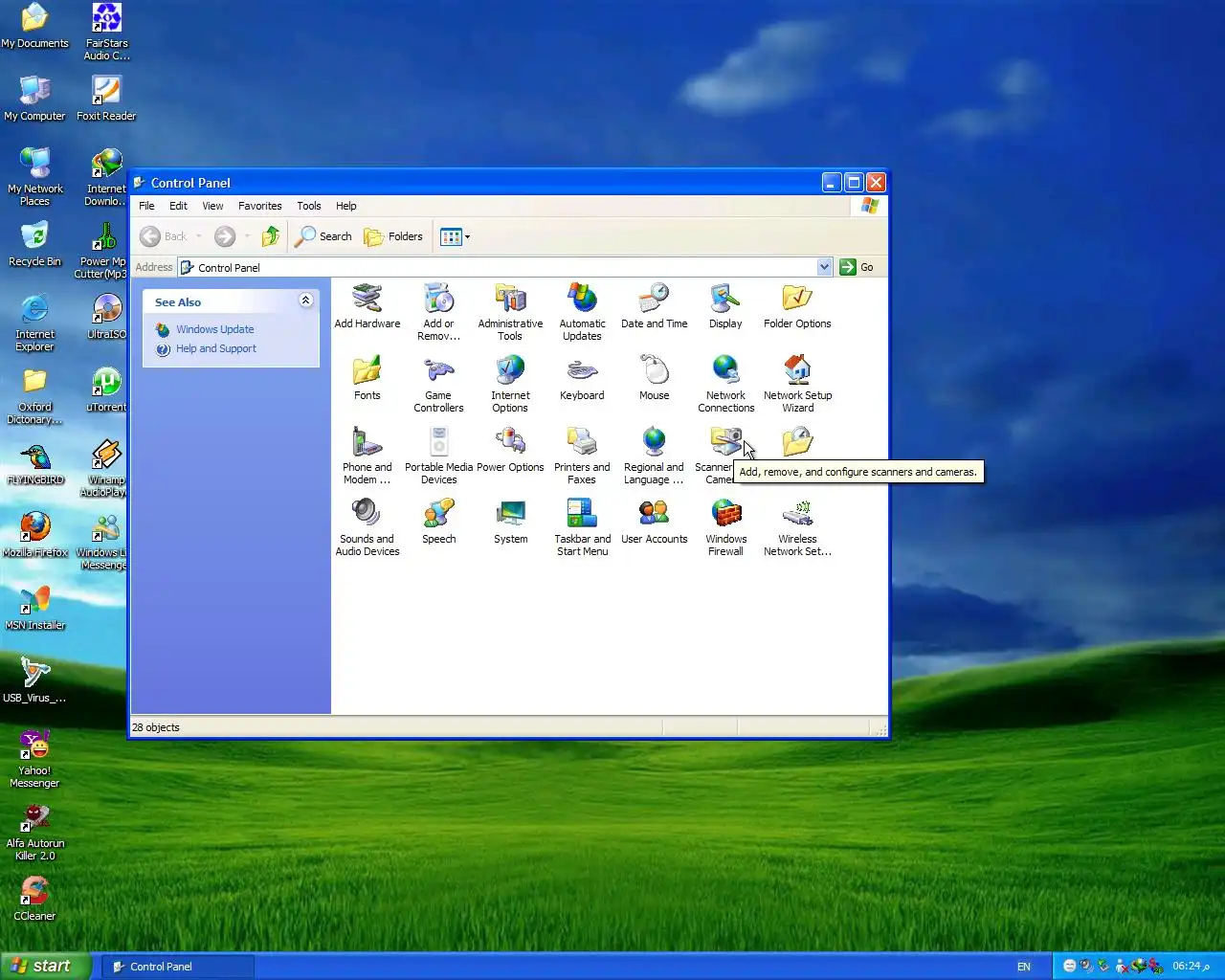Open Help and Support link
This screenshot has height=980, width=1225.
pos(215,348)
